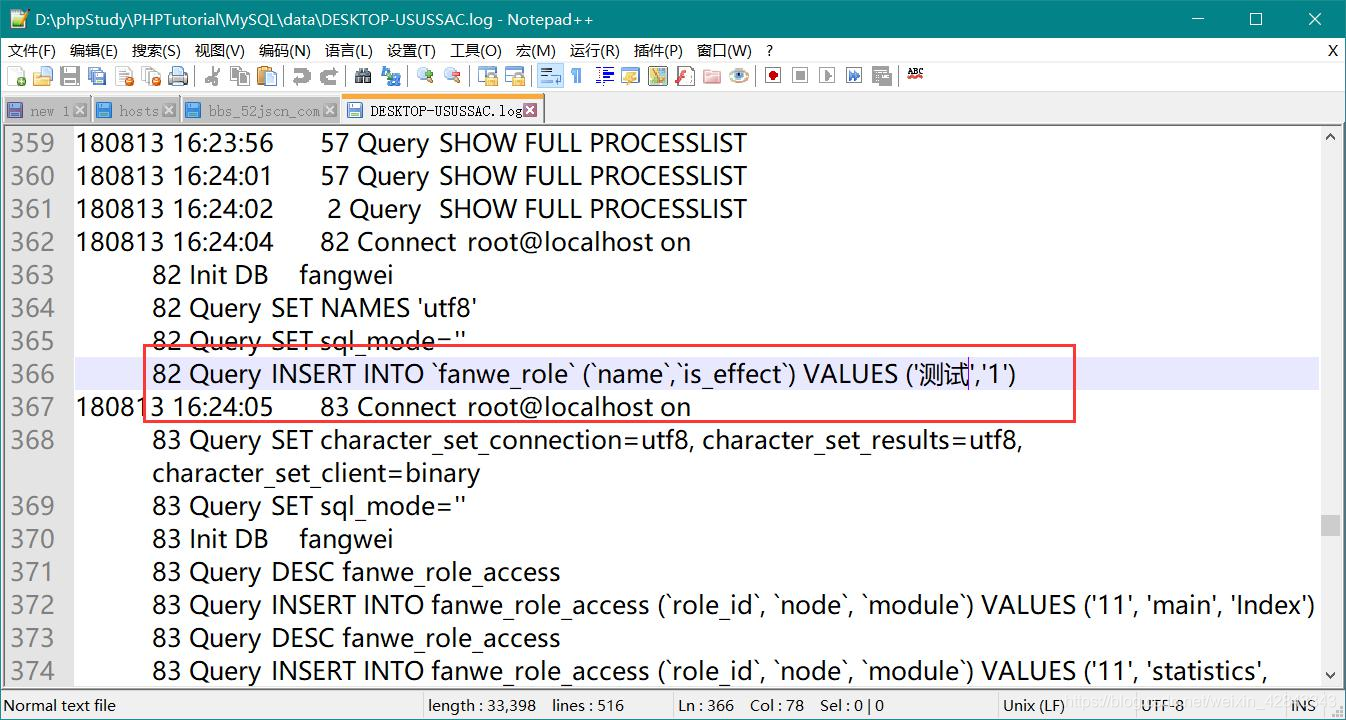The height and width of the screenshot is (720, 1346).
Task: Click the vertical scrollbar thumb
Action: 1330,525
